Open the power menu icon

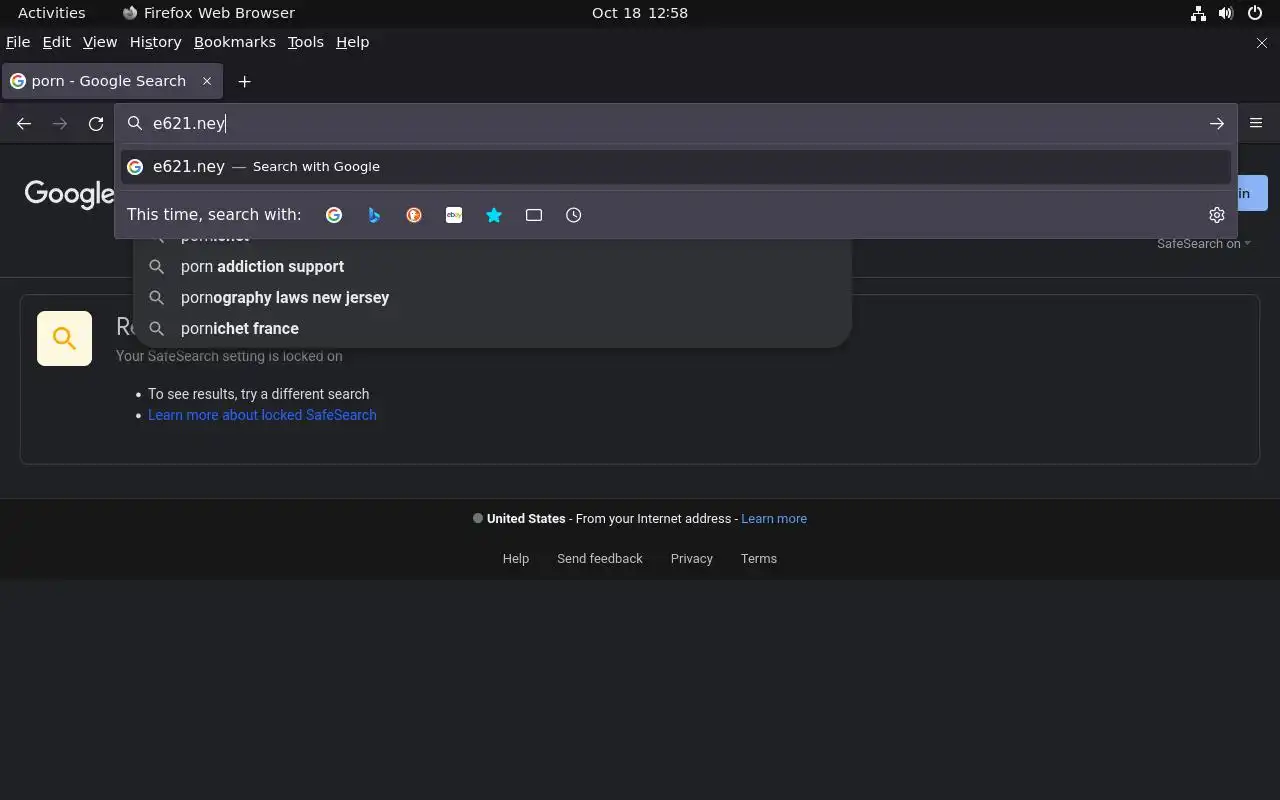coord(1255,13)
